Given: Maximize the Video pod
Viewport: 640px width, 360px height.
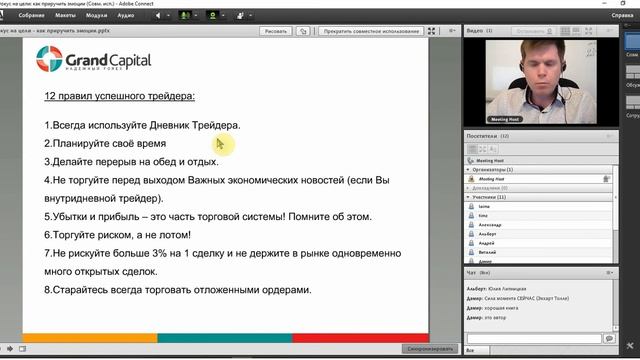Looking at the screenshot, I should [x=589, y=31].
